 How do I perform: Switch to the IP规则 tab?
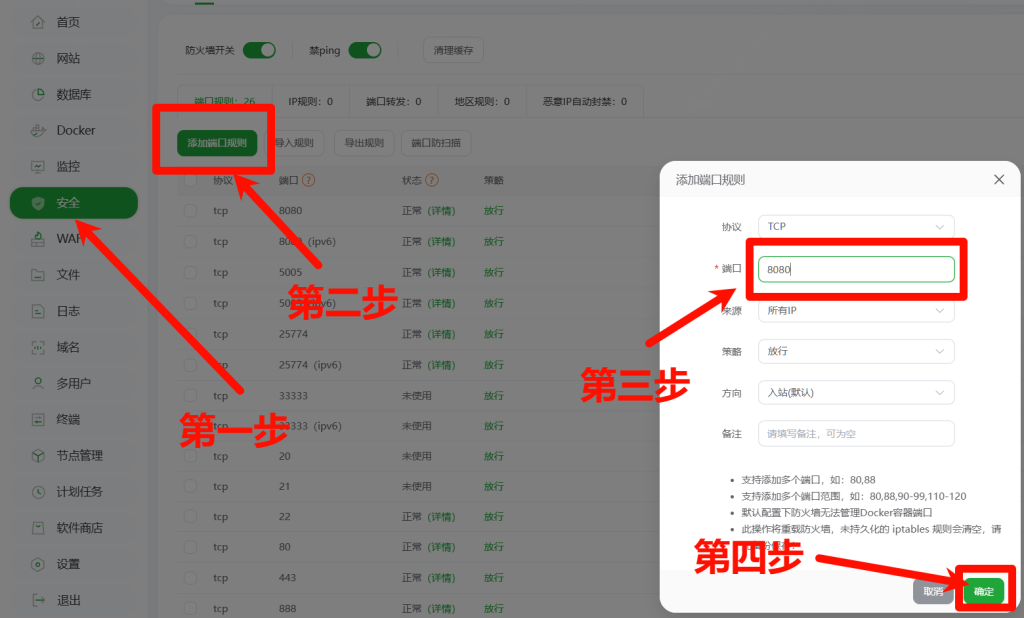[x=310, y=101]
